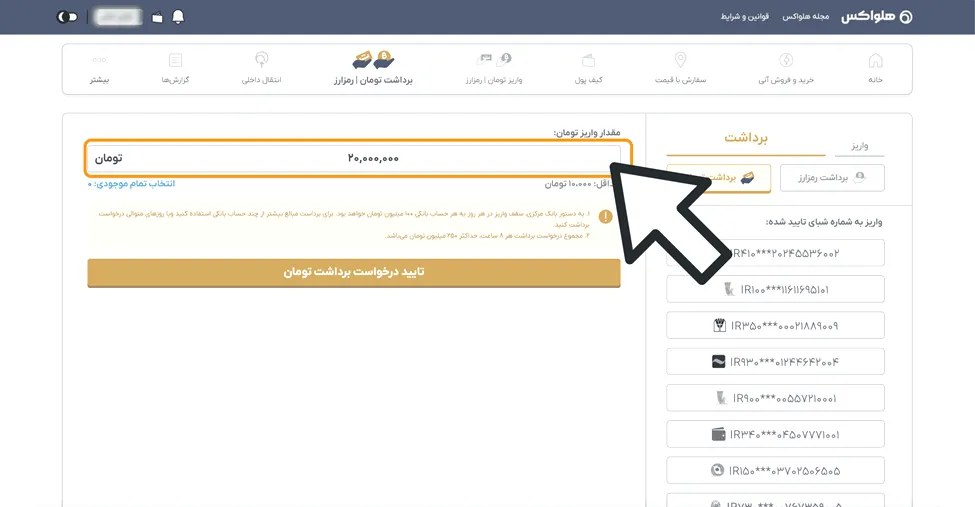This screenshot has height=507, width=975.
Task: Click bank logo of IR100 account
Action: coord(729,289)
